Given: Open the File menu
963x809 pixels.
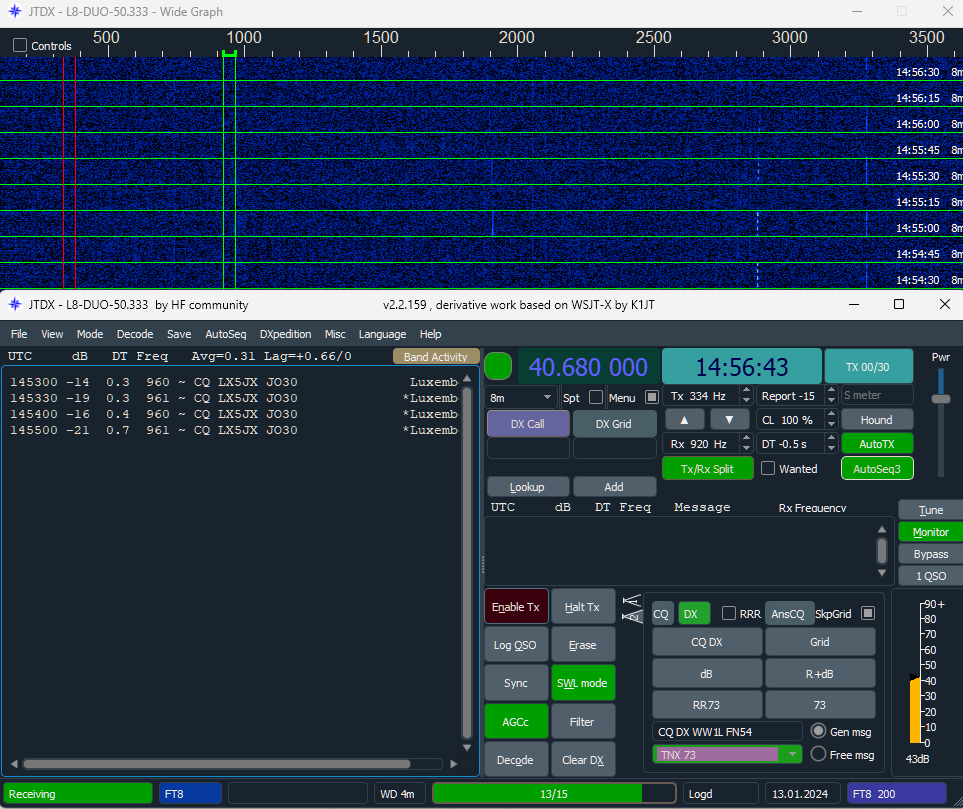Looking at the screenshot, I should pyautogui.click(x=19, y=334).
